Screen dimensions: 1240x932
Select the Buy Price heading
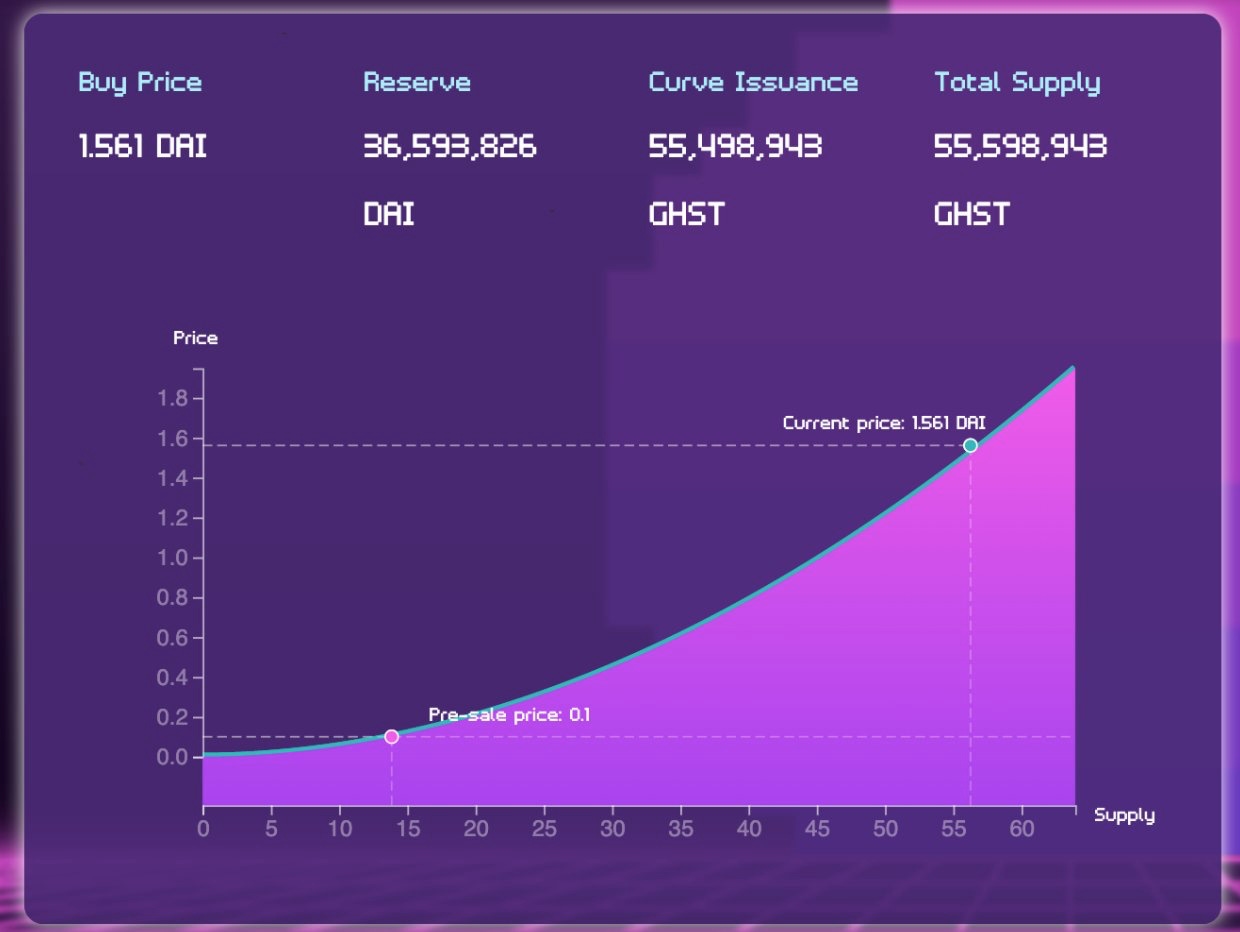(x=140, y=82)
